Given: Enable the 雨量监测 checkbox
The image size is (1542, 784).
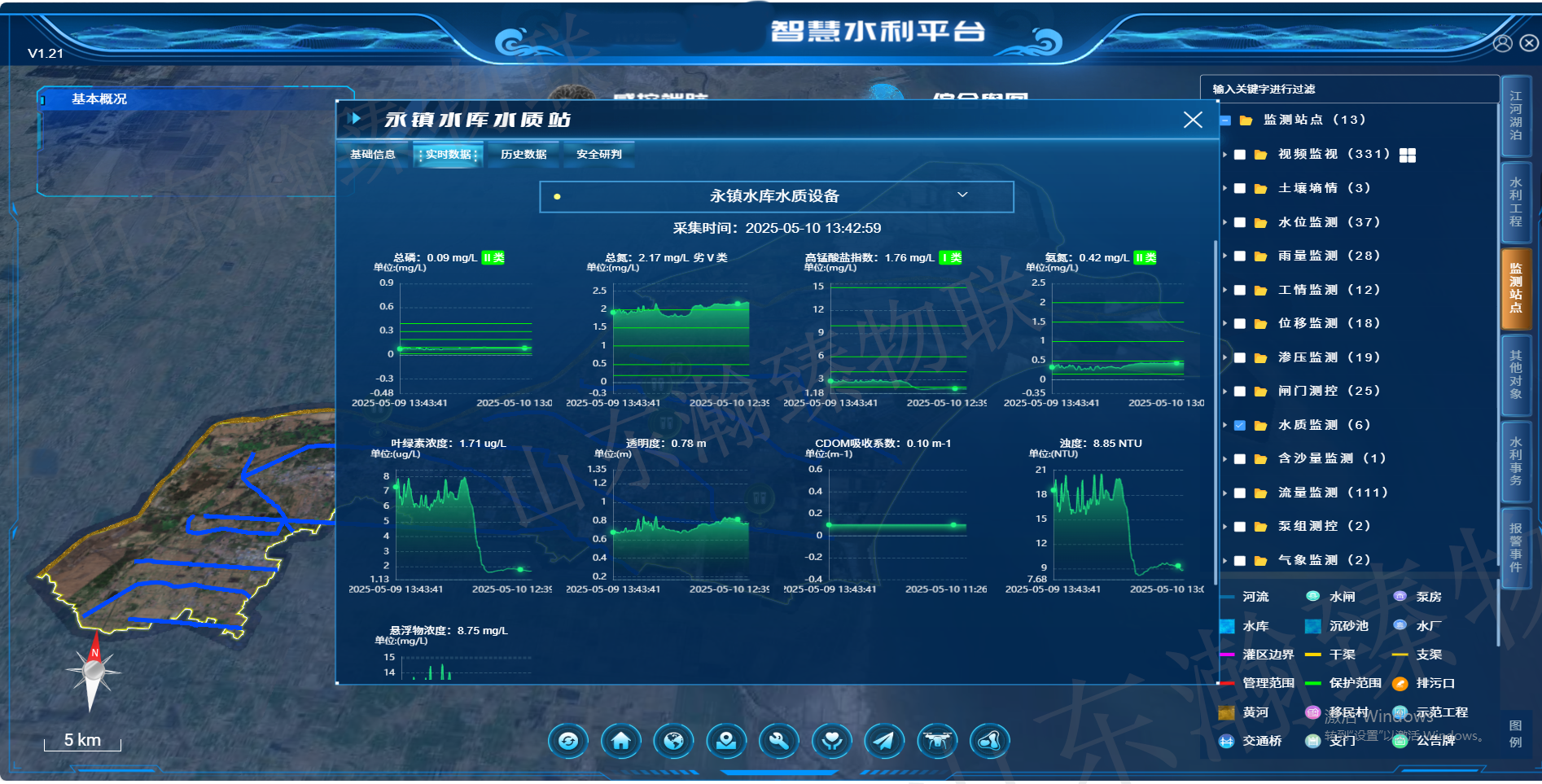Looking at the screenshot, I should pos(1240,256).
